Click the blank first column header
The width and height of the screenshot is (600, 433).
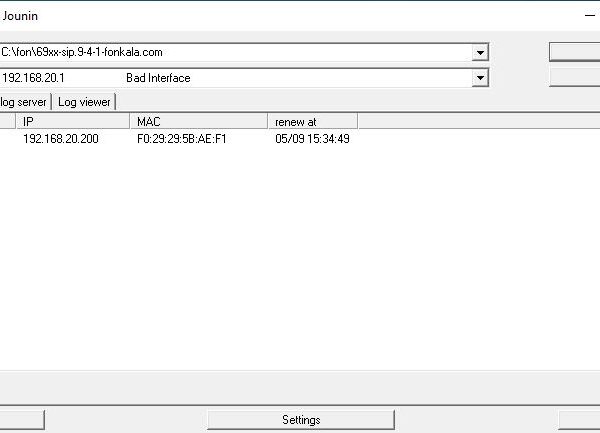(x=7, y=121)
